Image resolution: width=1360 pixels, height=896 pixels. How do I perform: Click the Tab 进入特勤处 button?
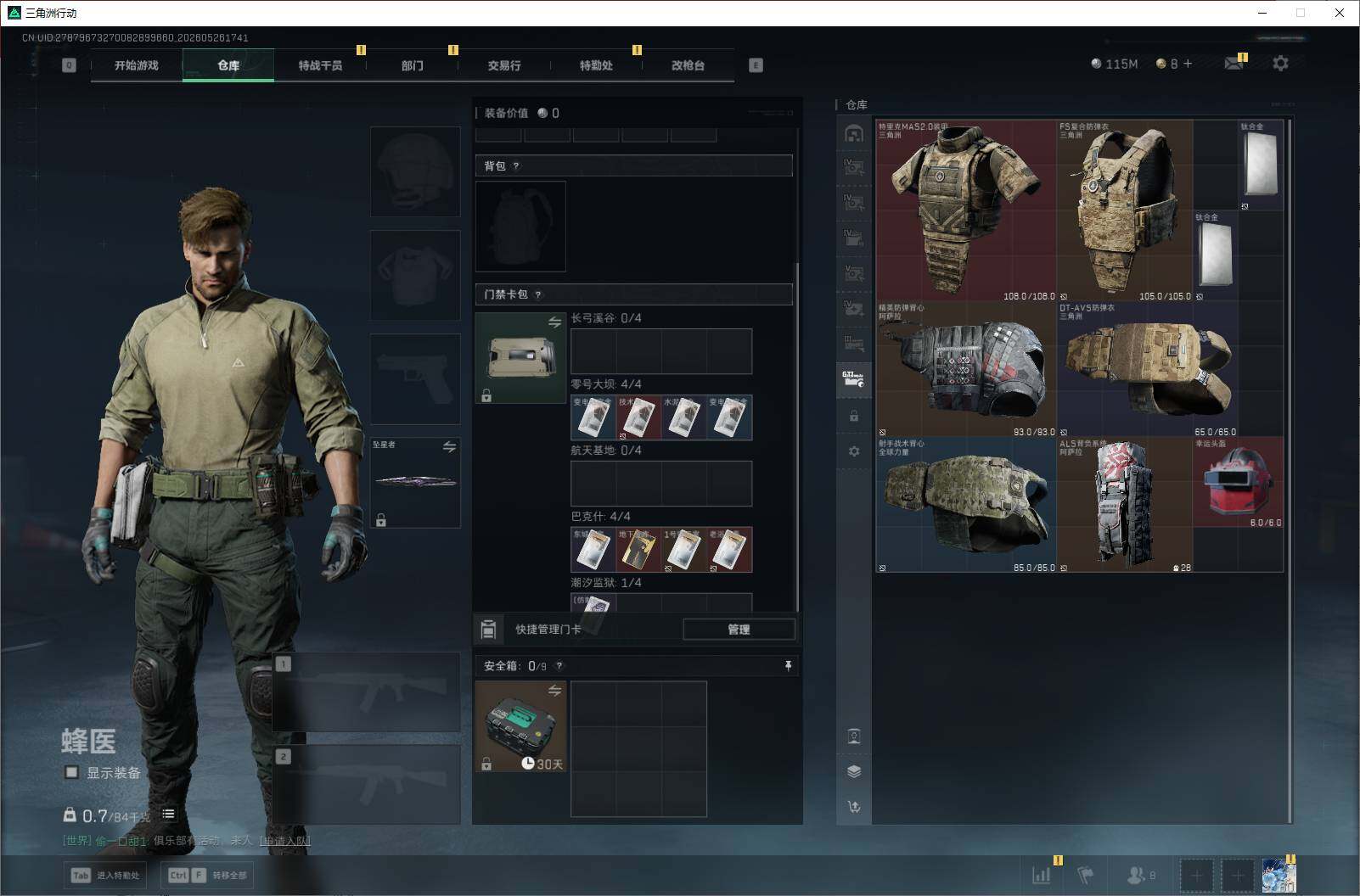click(106, 875)
